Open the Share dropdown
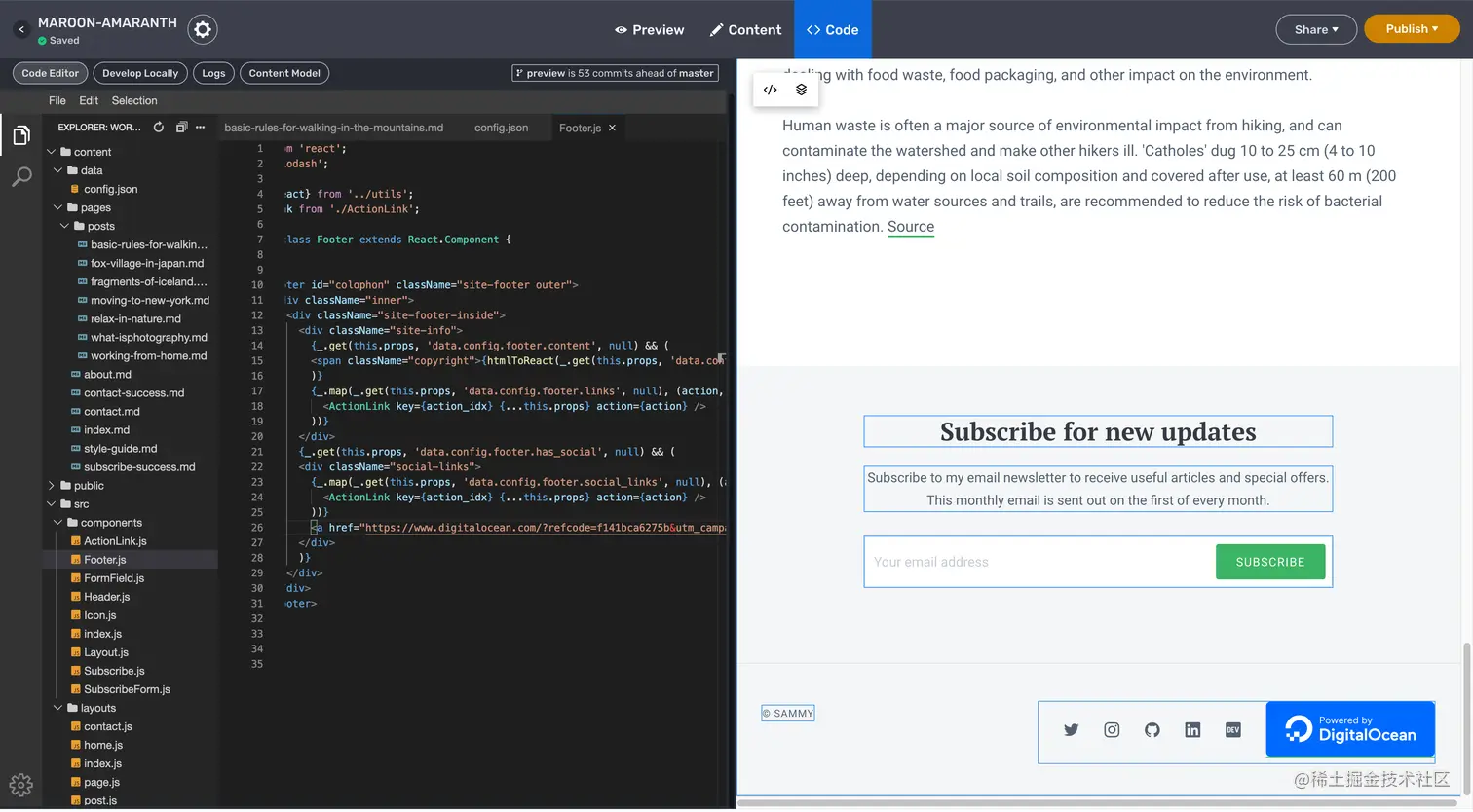Screen dimensions: 1473x812 (1315, 29)
